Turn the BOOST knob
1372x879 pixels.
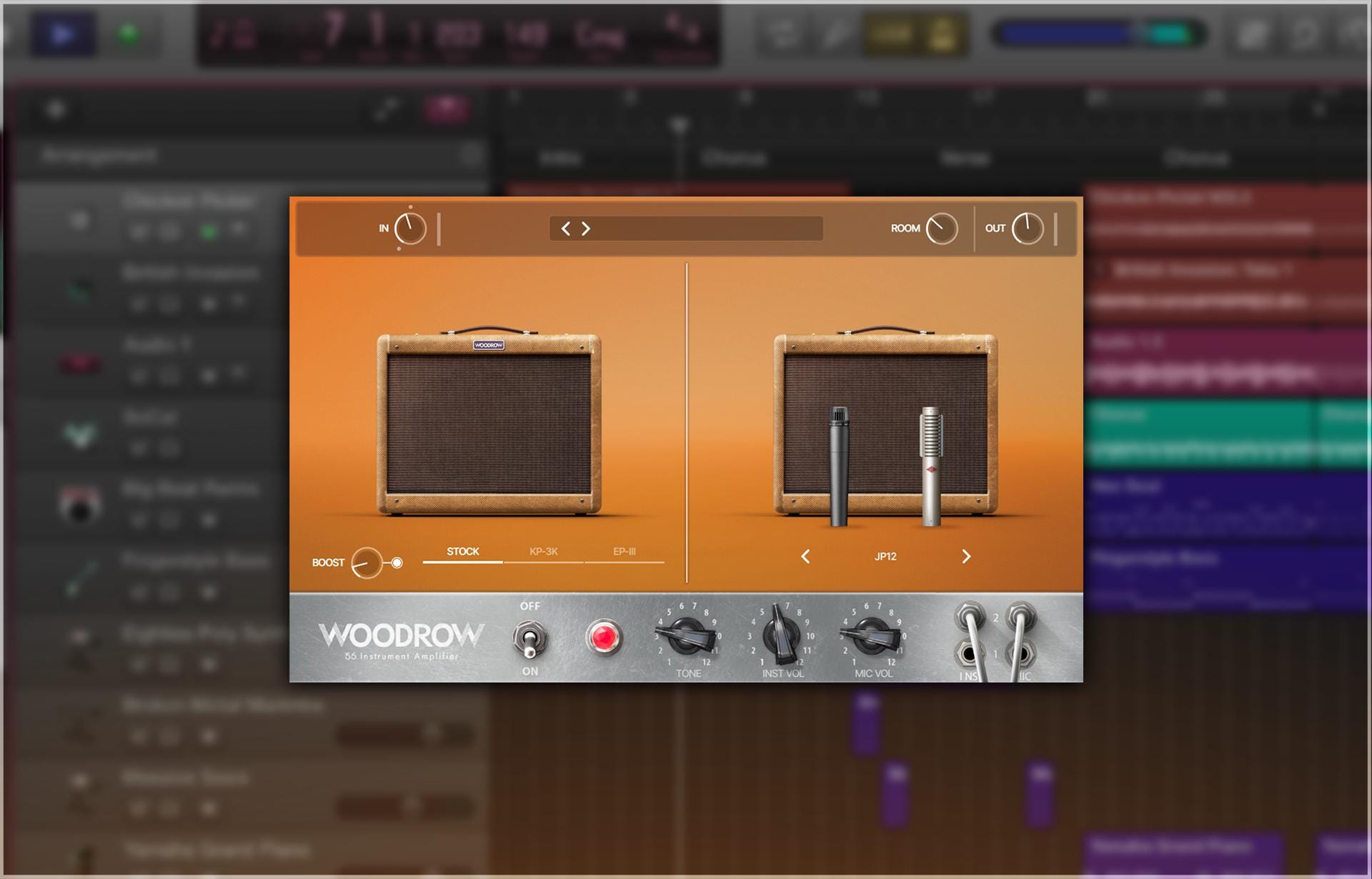click(x=367, y=563)
